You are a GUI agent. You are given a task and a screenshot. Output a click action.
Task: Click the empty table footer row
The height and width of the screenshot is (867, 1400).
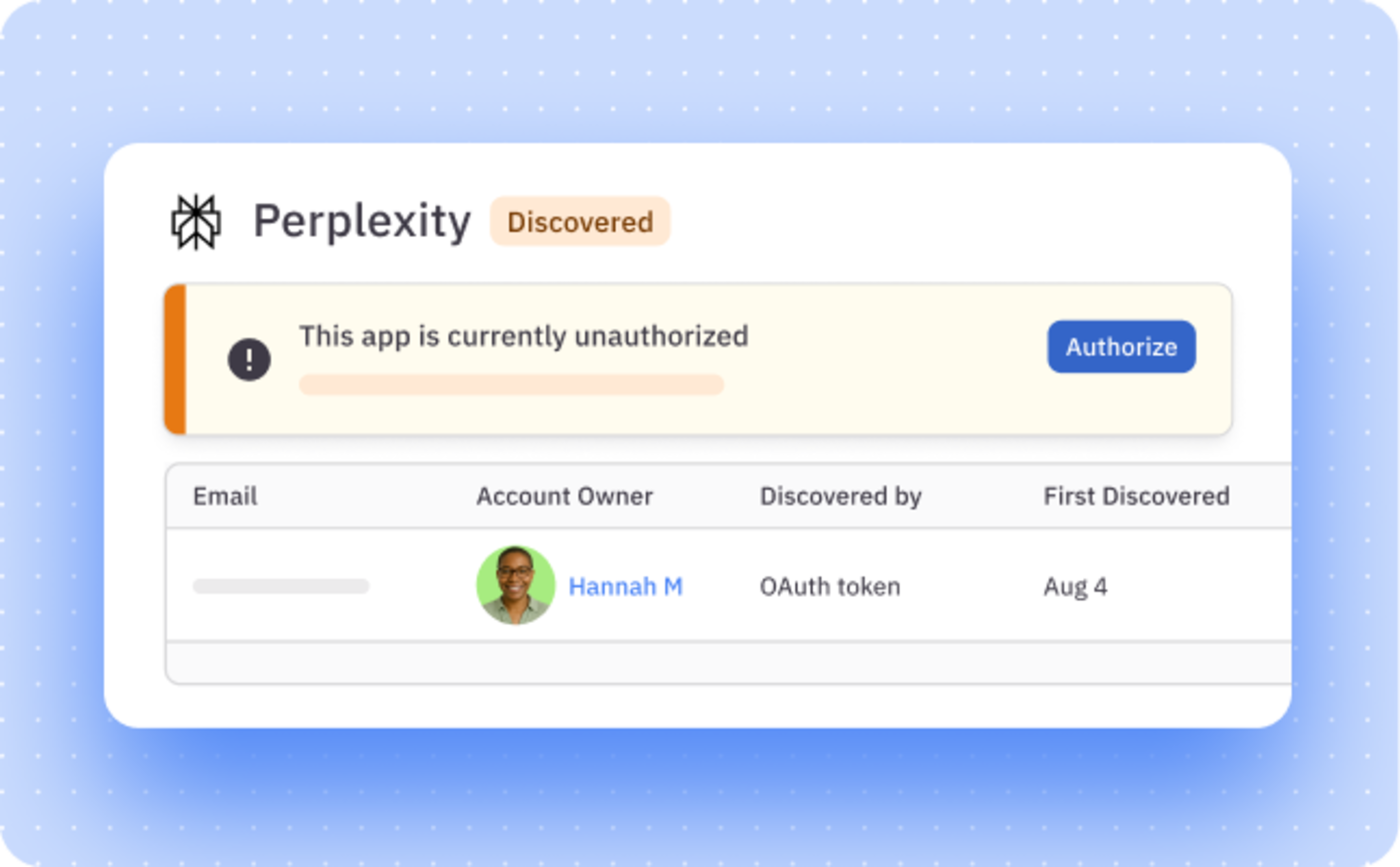728,663
